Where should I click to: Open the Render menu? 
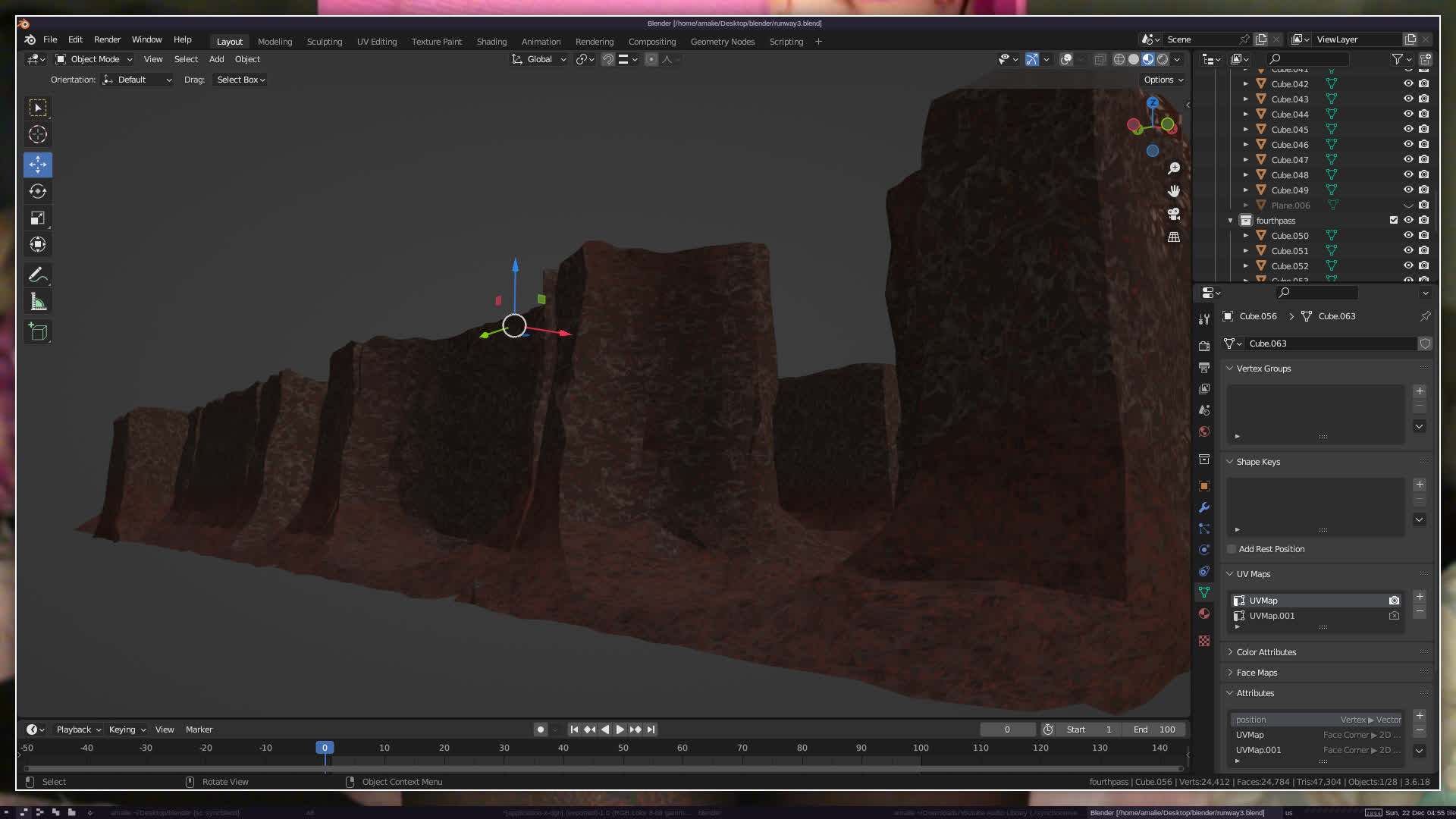point(107,39)
